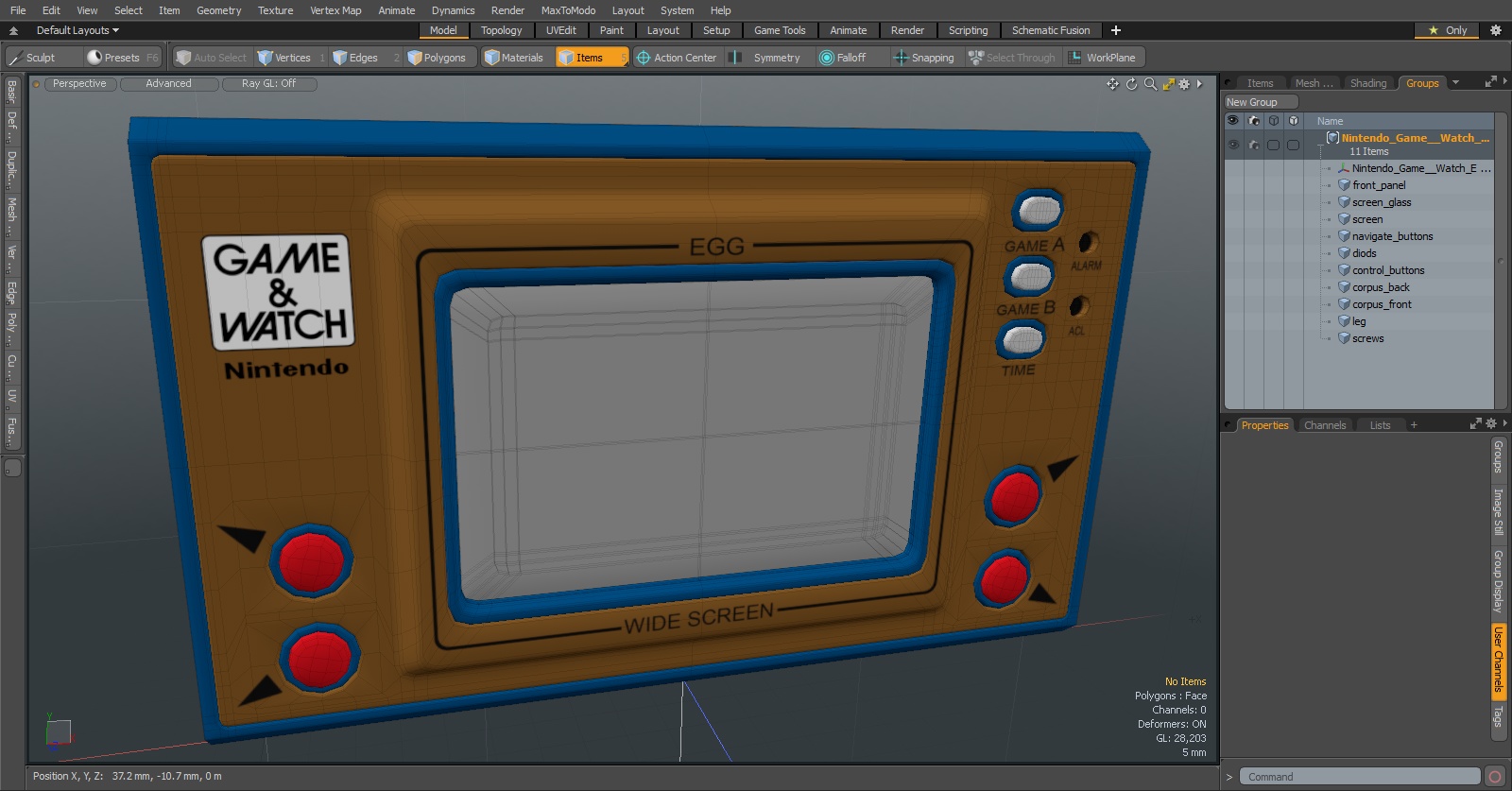Click the Groups list vertical scrollbar
1512x791 pixels.
pos(1501,261)
